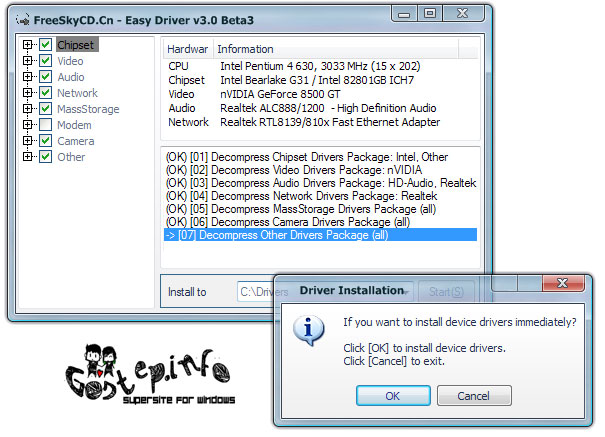Click the Information column header
Viewport: 605px width, 437px height.
click(x=336, y=49)
